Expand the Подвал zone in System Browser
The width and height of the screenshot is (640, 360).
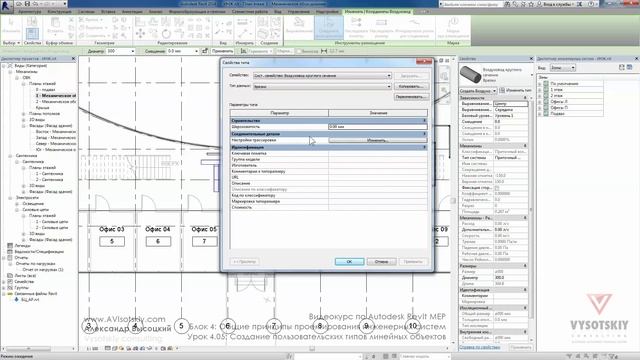(540, 114)
